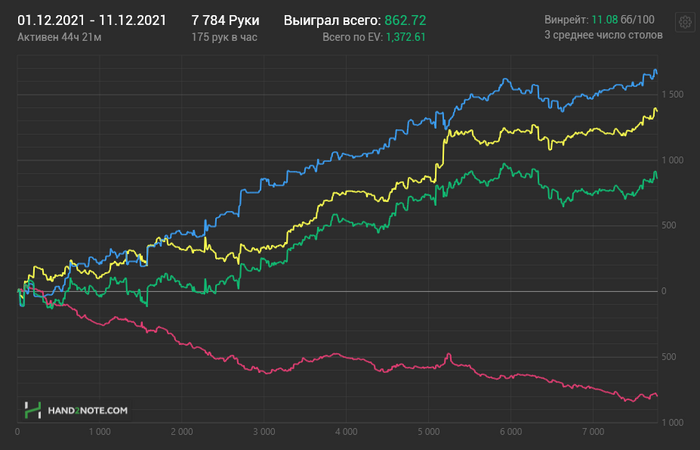This screenshot has height=450, width=700.
Task: Click the 'Всего по EV:' label
Action: coord(353,37)
